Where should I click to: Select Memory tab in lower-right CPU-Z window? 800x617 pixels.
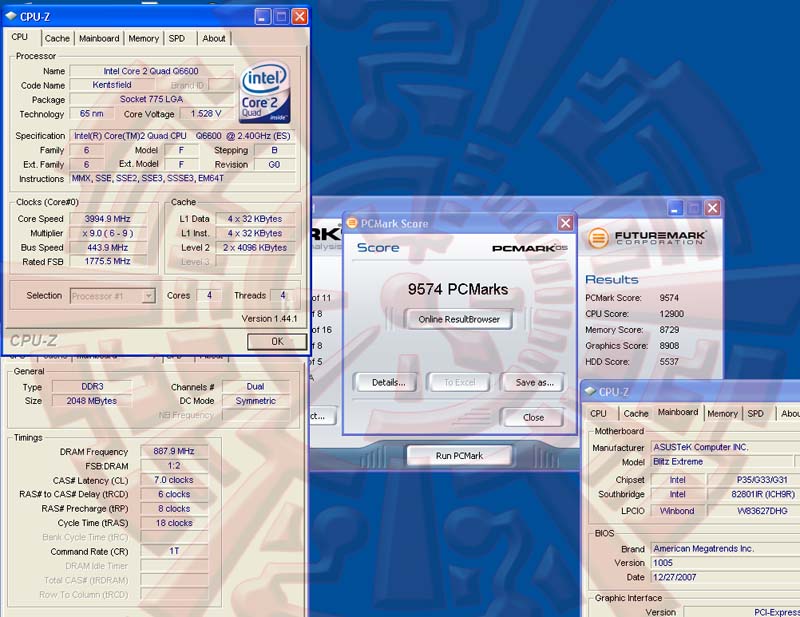[722, 413]
